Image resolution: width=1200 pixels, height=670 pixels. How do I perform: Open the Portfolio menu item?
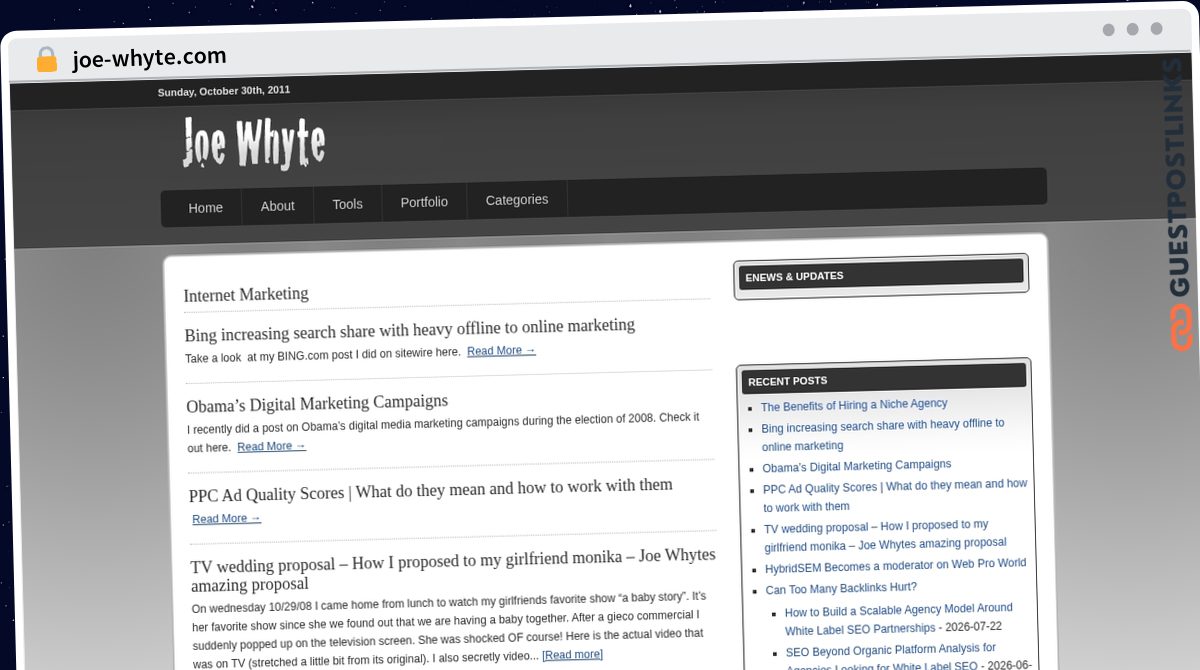424,202
